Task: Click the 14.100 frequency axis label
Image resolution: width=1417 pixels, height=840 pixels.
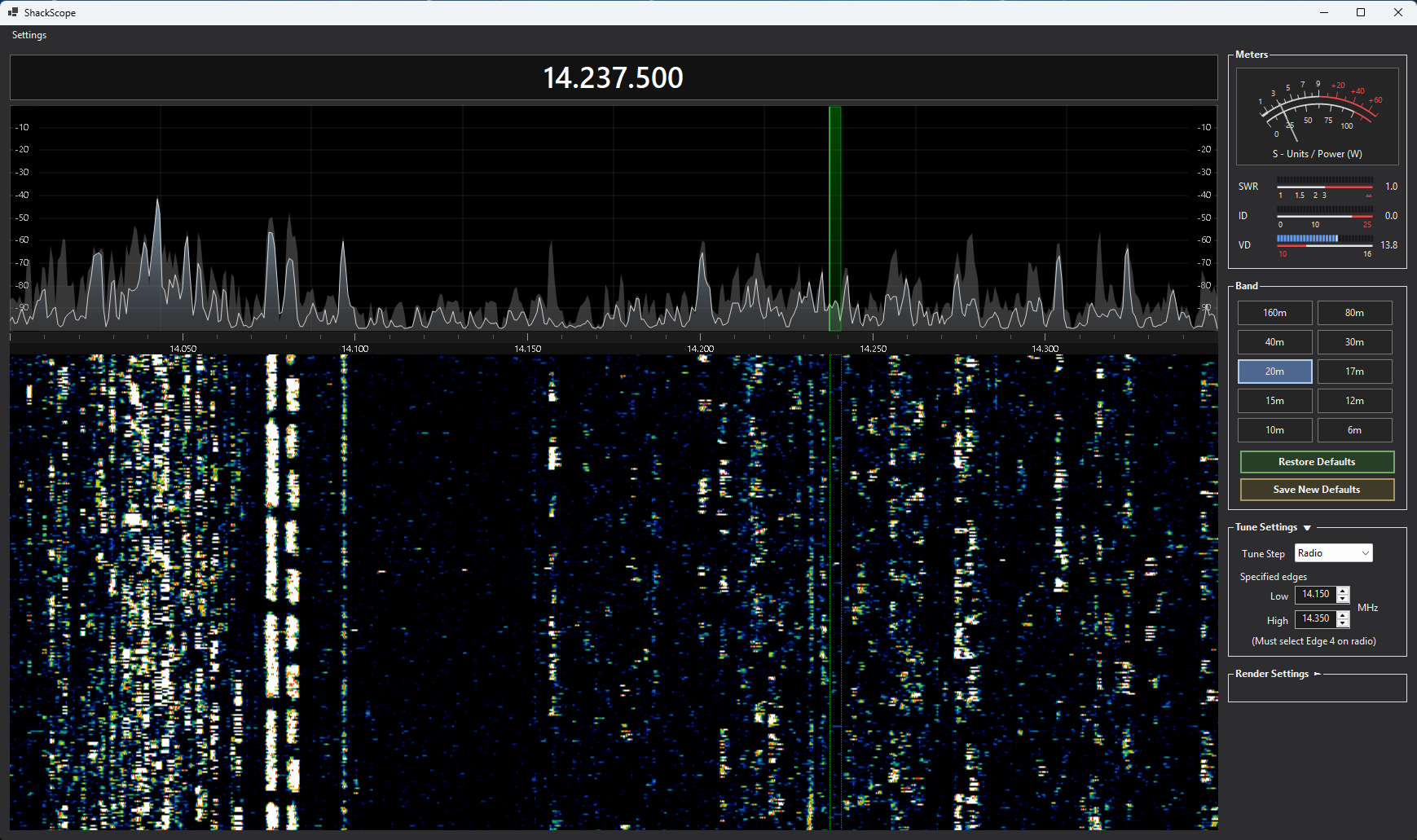Action: pos(354,349)
